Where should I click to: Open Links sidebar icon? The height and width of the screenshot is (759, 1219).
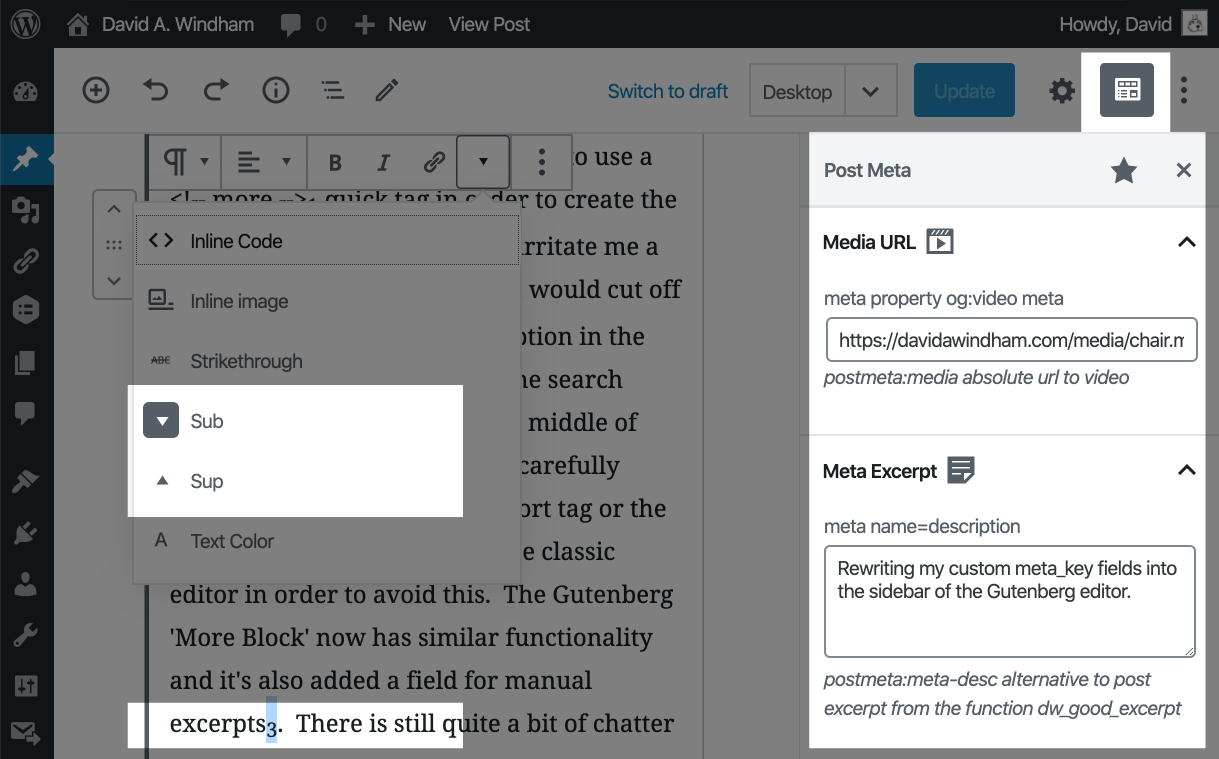tap(26, 262)
